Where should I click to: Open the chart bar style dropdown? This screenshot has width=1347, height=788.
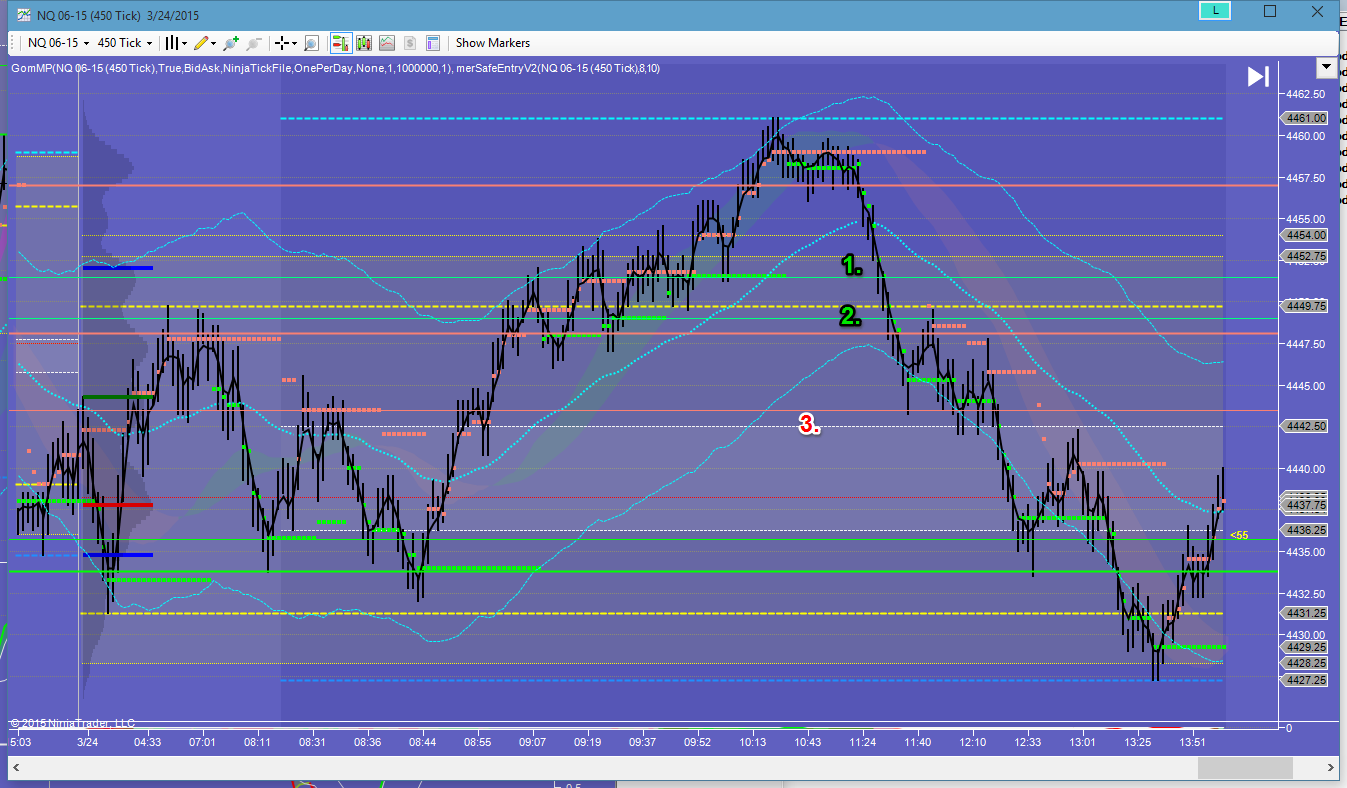176,43
